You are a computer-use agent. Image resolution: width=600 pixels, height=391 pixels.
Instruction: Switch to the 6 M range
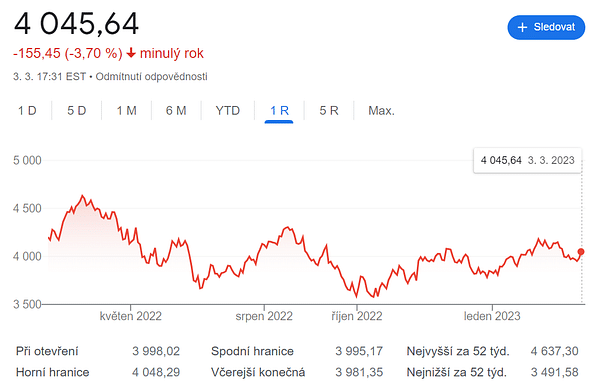pyautogui.click(x=176, y=111)
